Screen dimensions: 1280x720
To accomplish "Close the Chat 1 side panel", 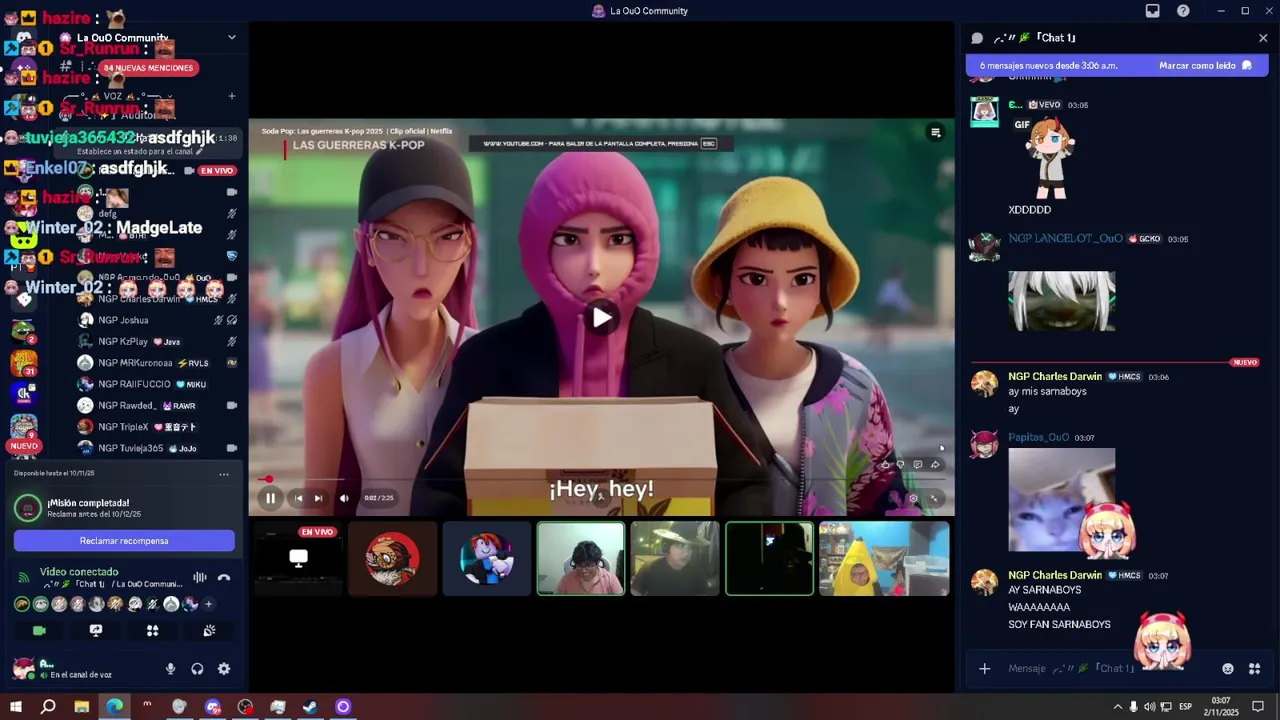I will [x=1263, y=38].
